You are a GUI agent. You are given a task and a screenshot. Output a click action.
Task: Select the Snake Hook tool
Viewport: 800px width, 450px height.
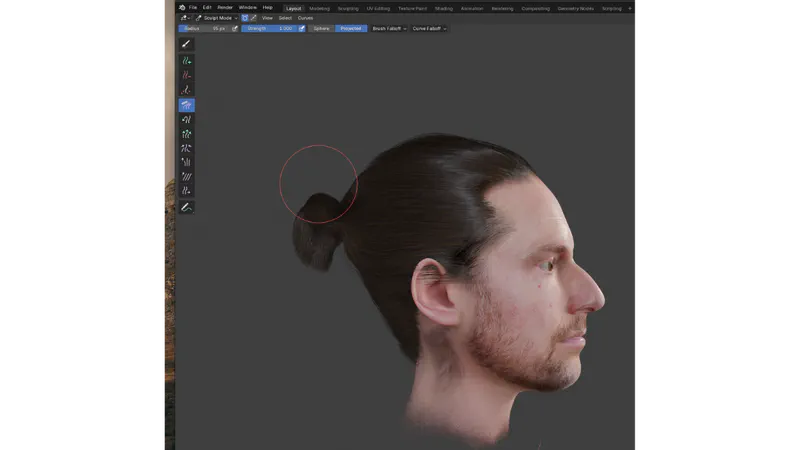coord(186,119)
